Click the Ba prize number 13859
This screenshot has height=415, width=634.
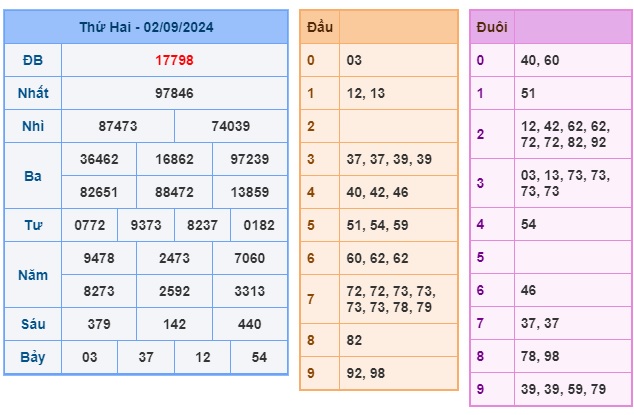pyautogui.click(x=249, y=192)
